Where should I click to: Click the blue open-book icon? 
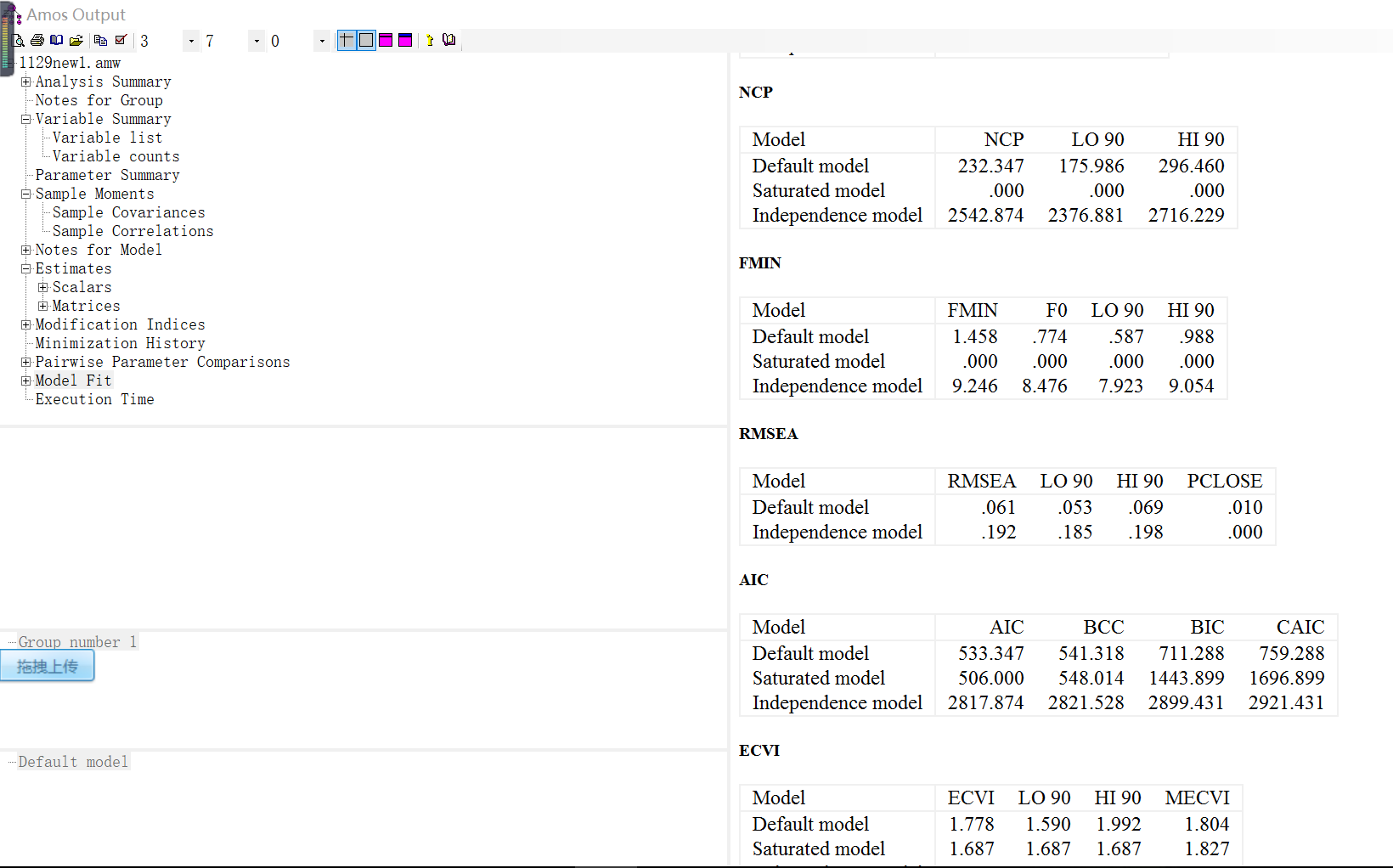(57, 40)
